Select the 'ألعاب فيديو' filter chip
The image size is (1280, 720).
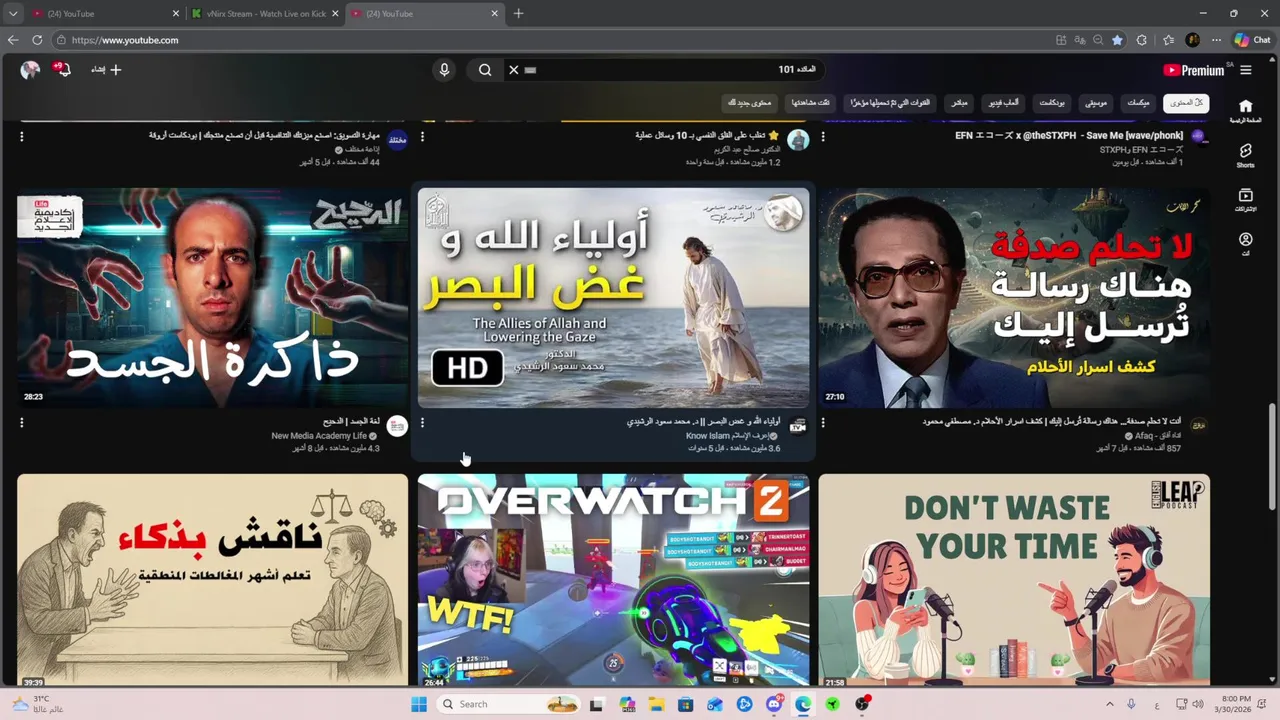point(1004,102)
